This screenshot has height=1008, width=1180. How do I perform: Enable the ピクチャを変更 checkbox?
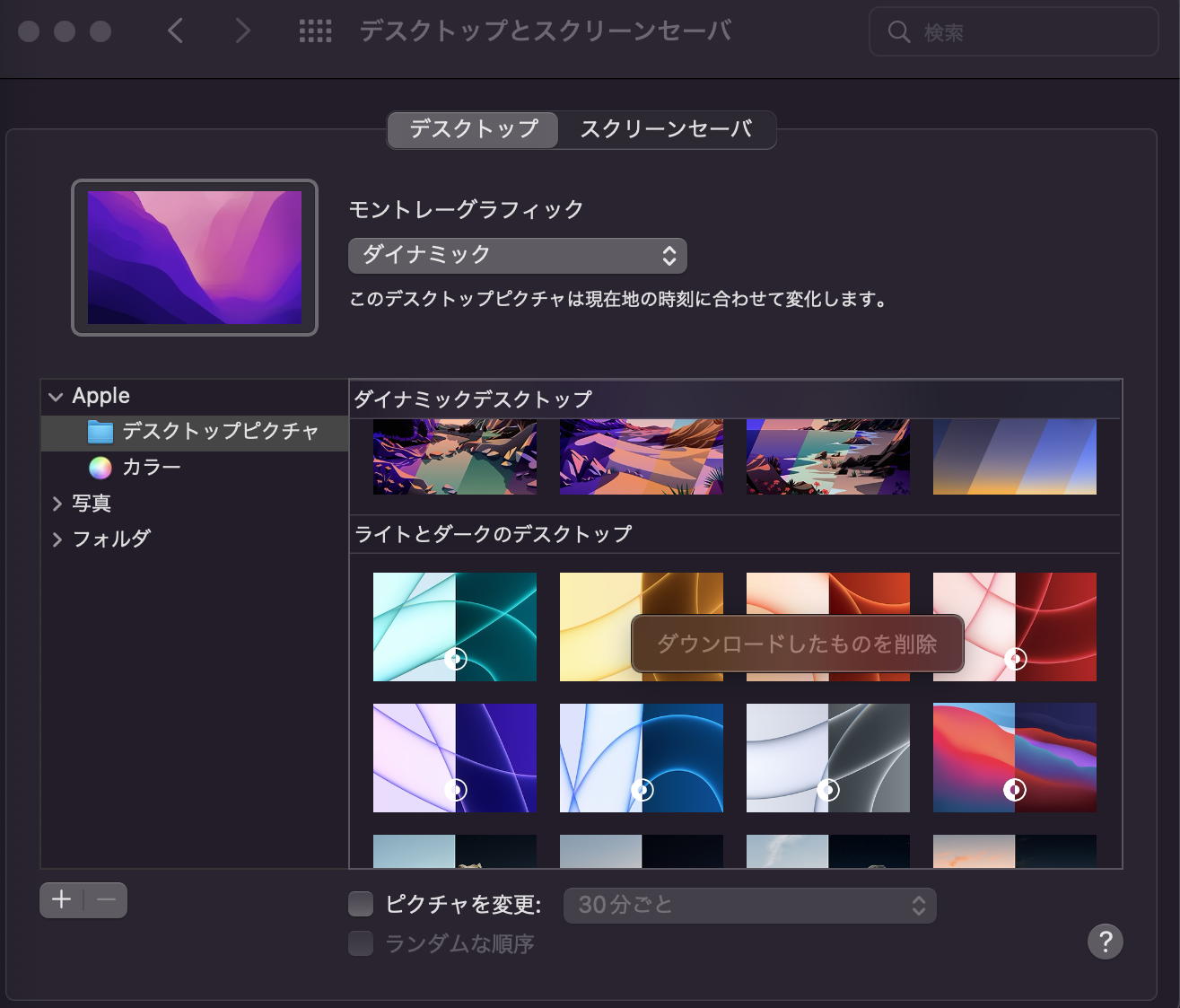361,904
